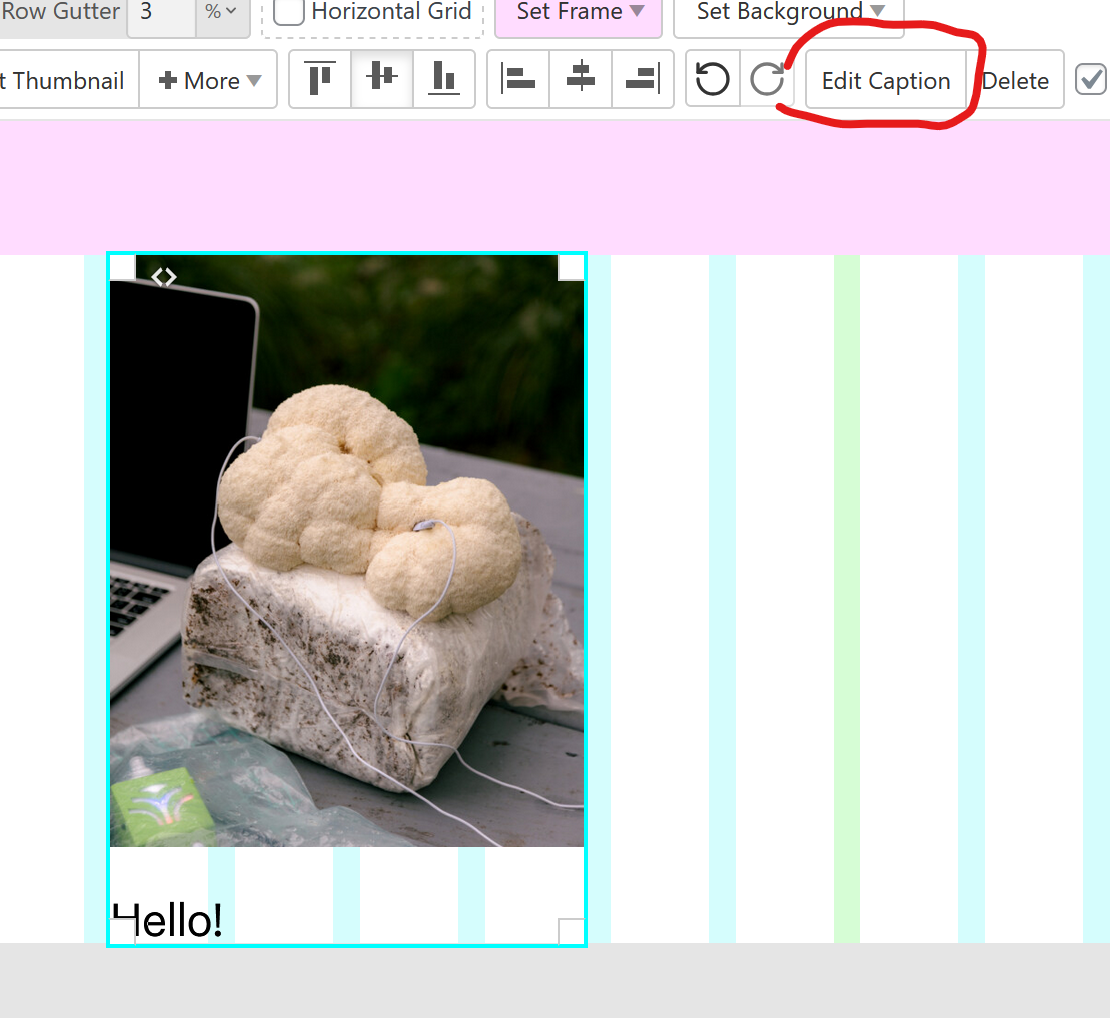
Task: Expand the More options menu
Action: pos(208,78)
